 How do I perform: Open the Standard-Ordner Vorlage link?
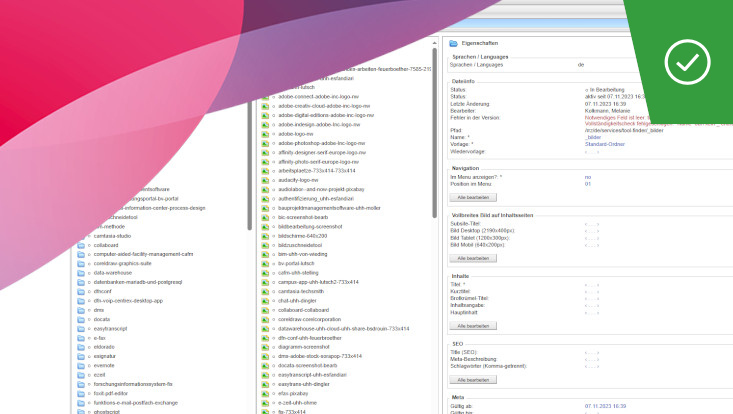(x=605, y=144)
